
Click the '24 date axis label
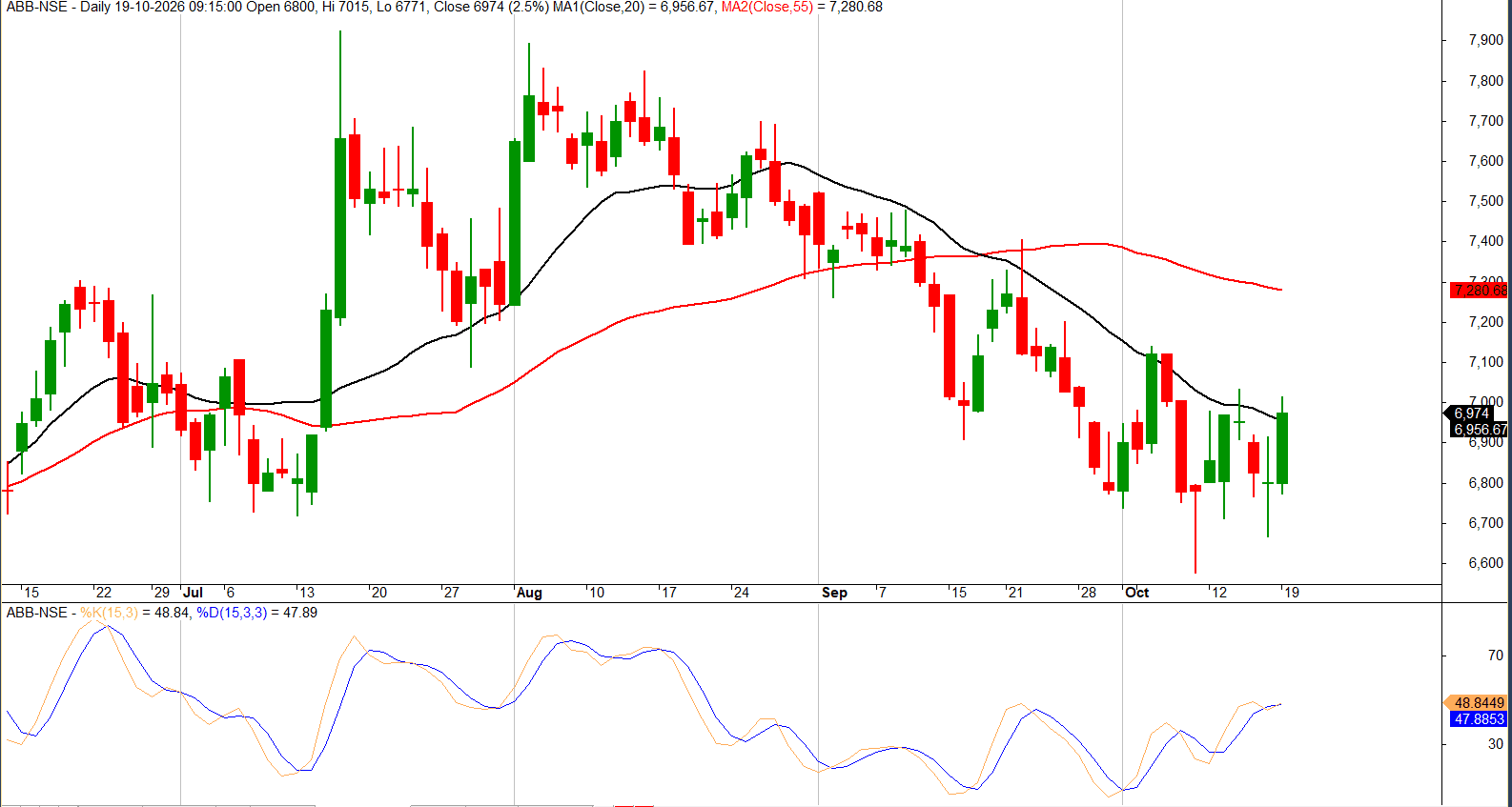pyautogui.click(x=740, y=593)
